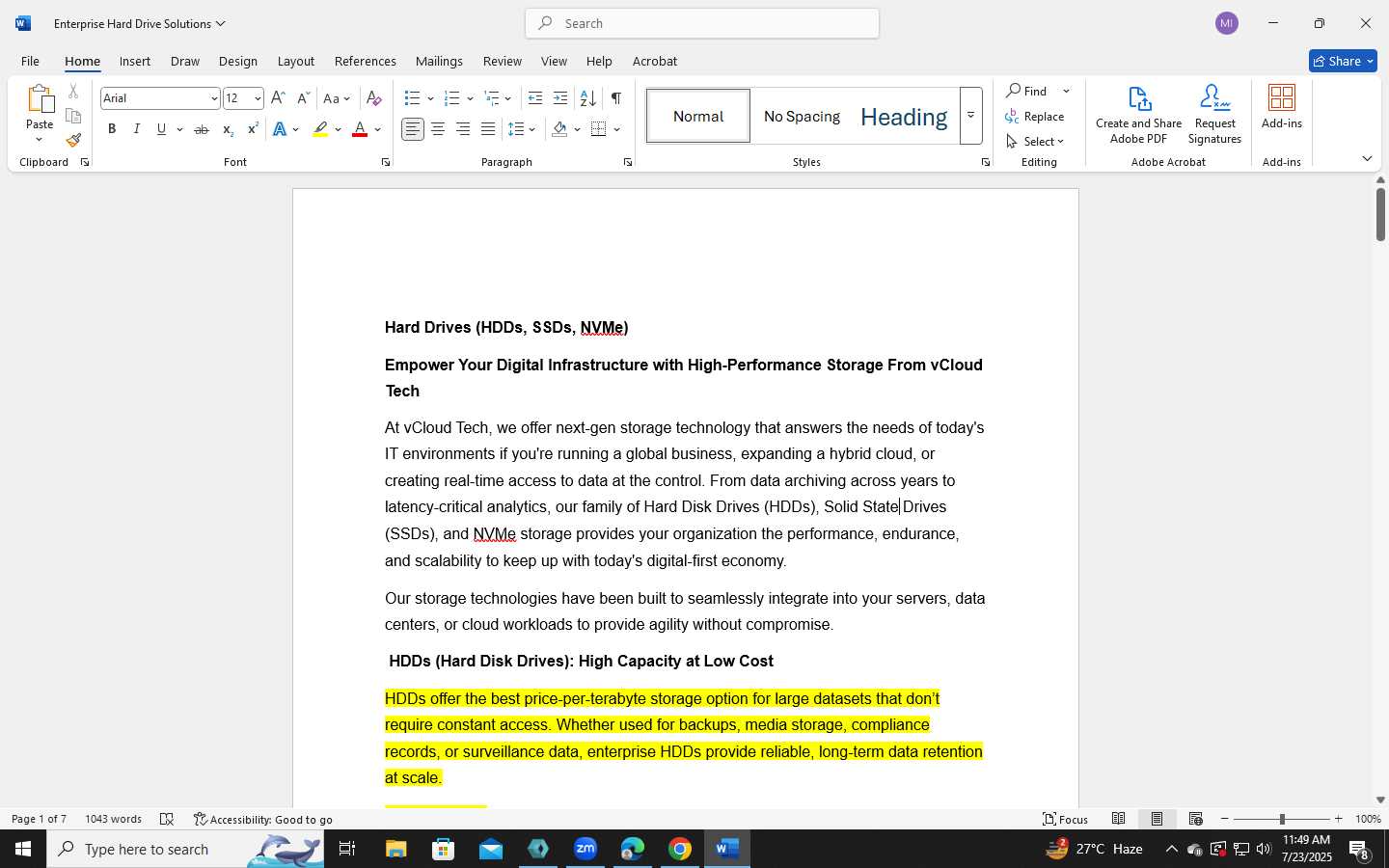The height and width of the screenshot is (868, 1389).
Task: Apply the Heading style
Action: (x=904, y=116)
